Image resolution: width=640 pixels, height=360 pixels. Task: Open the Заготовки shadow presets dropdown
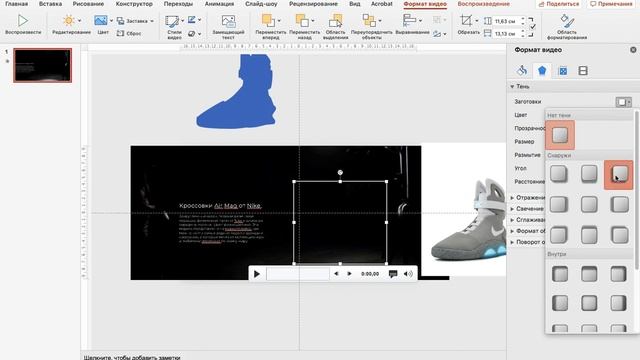click(x=623, y=102)
